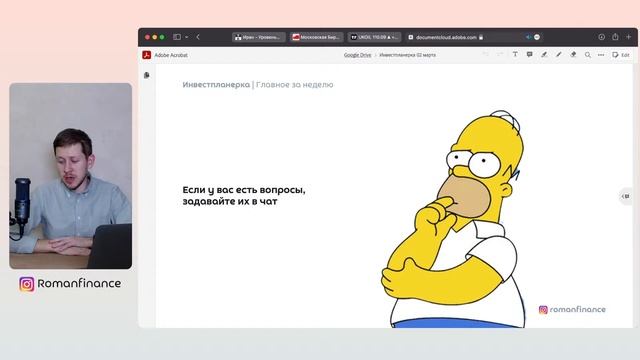640x360 pixels.
Task: Click the webcam video of the presenter
Action: click(x=71, y=176)
